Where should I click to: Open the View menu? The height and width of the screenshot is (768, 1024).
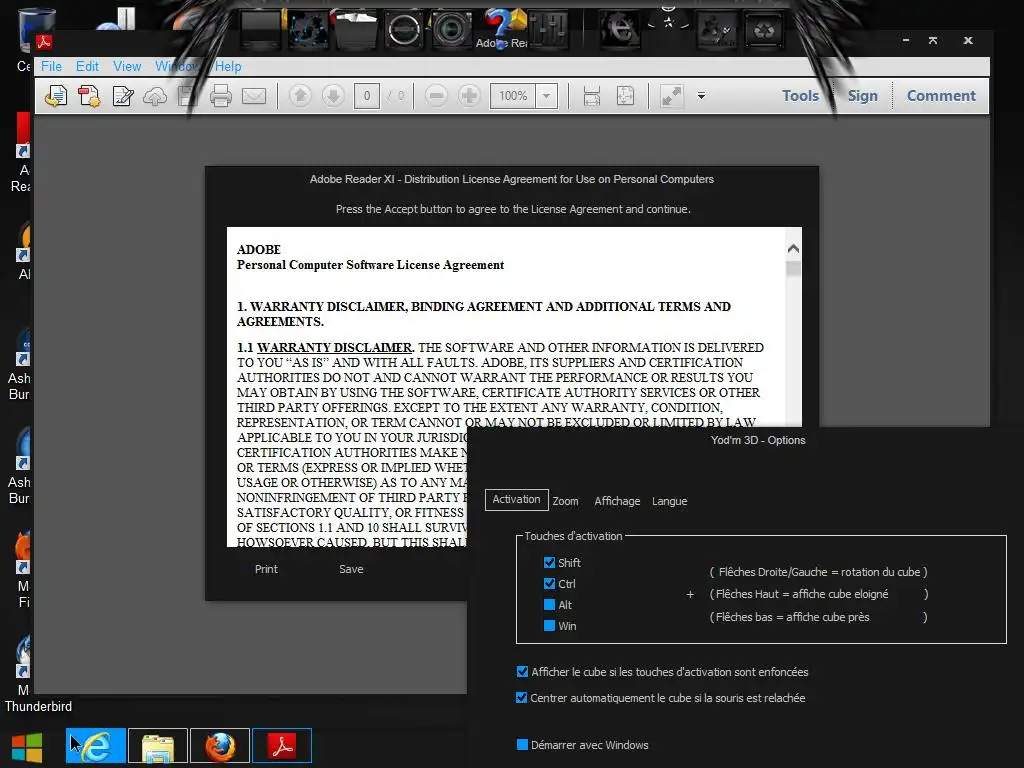(127, 66)
